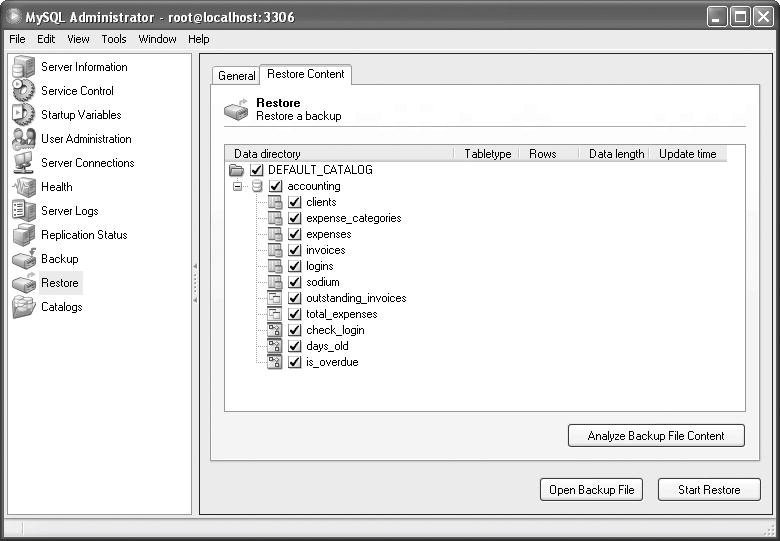The height and width of the screenshot is (541, 780).
Task: Click the Tabletype column header
Action: point(487,154)
